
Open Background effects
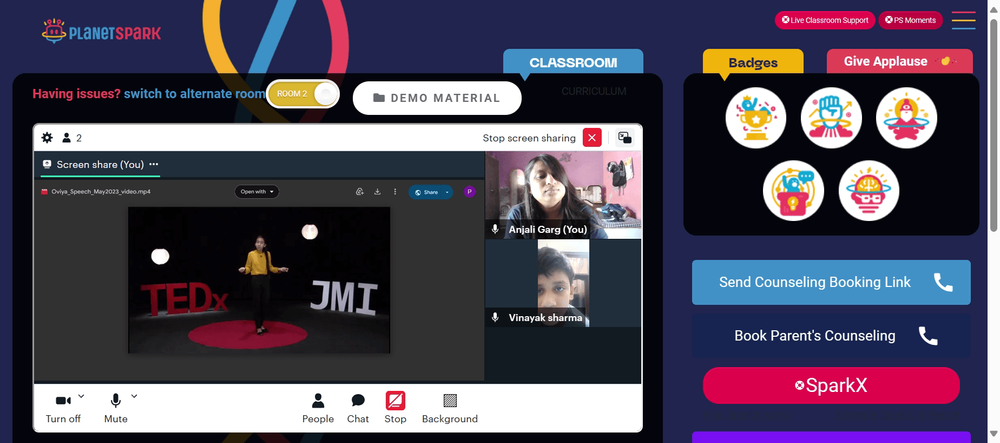point(450,408)
